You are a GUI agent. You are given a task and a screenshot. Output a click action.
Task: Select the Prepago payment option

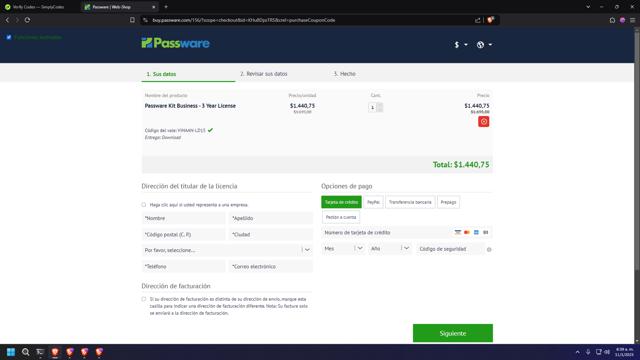click(x=448, y=202)
